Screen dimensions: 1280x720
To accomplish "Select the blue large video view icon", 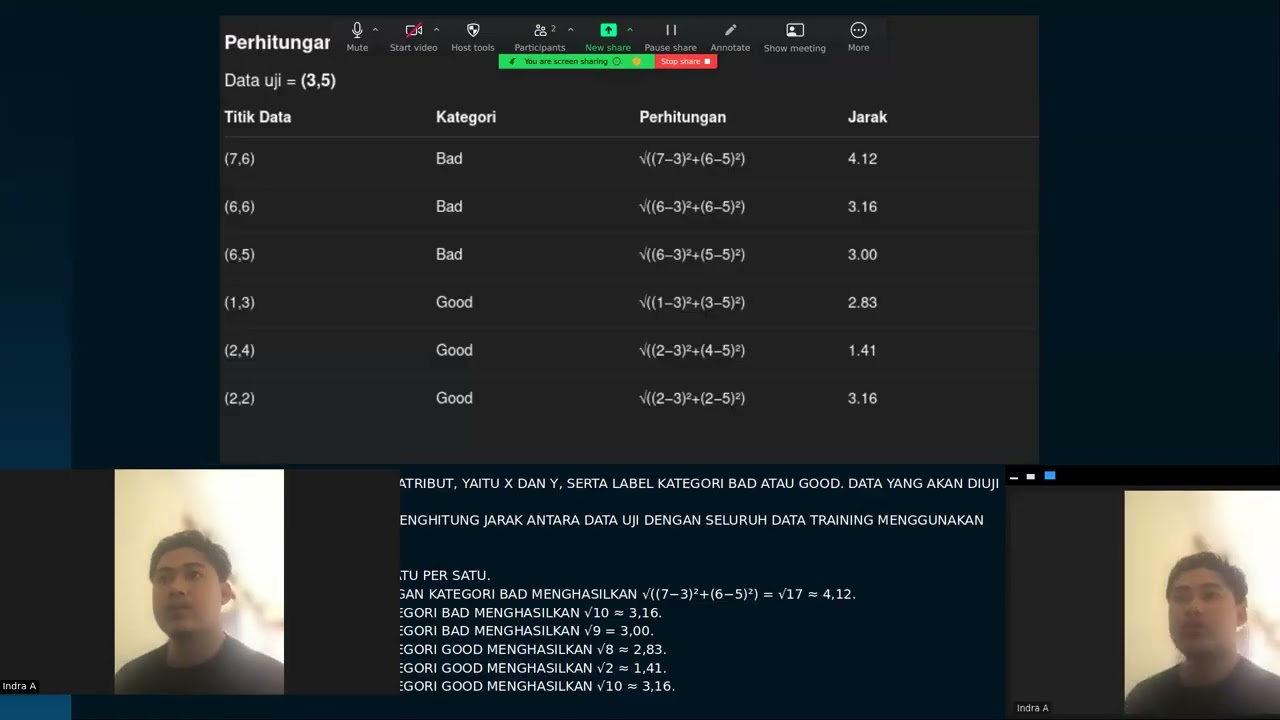I will pyautogui.click(x=1050, y=476).
